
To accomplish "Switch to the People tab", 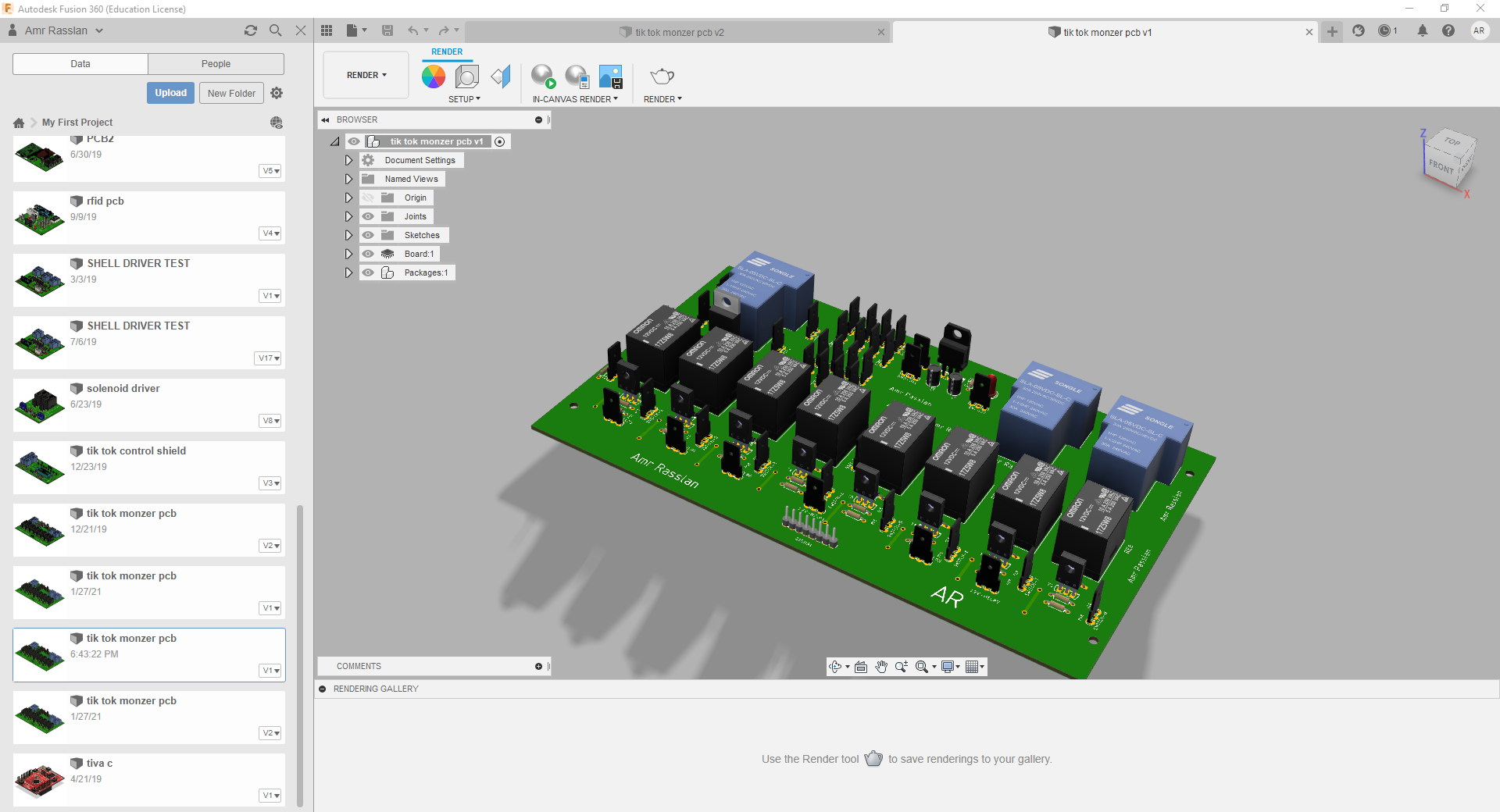I will point(216,64).
